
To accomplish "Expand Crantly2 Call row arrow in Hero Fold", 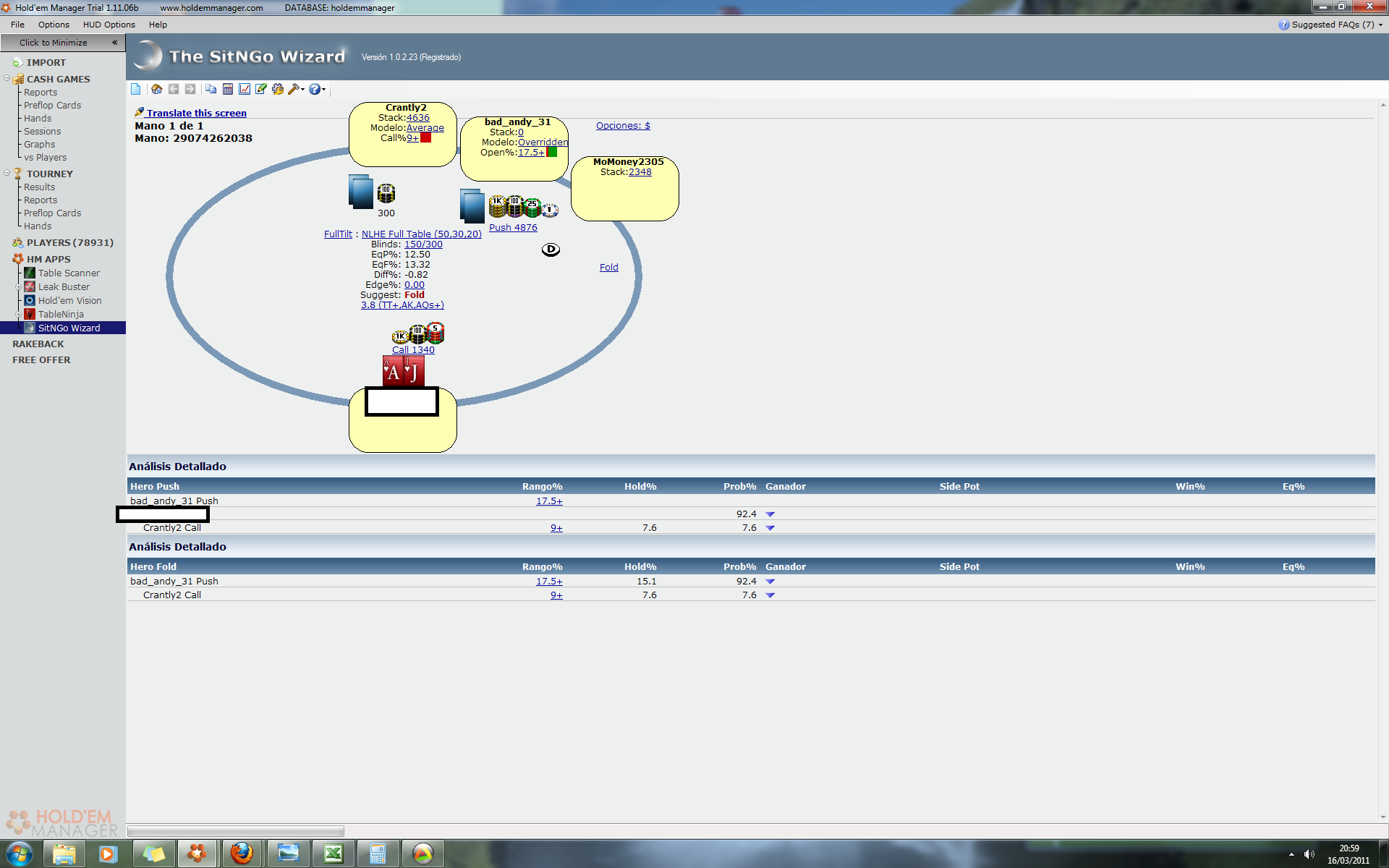I will 770,595.
